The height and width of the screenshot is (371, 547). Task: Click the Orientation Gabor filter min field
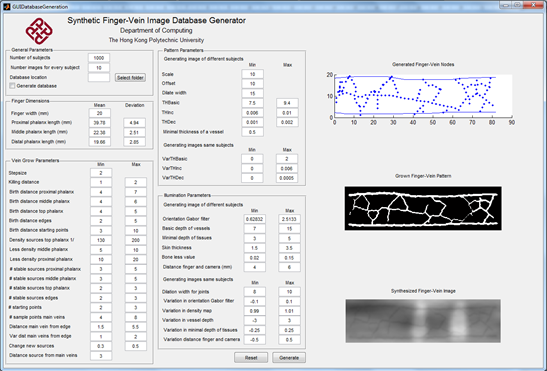pos(255,219)
